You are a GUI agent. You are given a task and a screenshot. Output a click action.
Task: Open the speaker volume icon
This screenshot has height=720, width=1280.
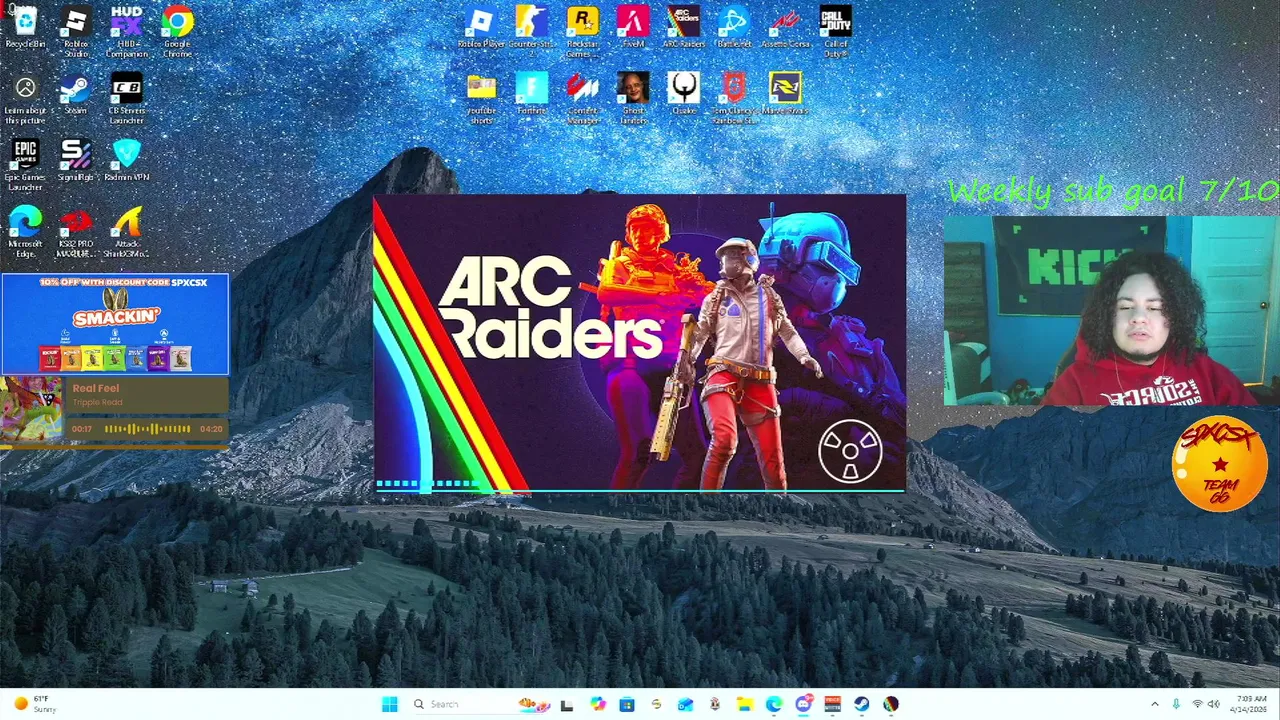(1214, 704)
